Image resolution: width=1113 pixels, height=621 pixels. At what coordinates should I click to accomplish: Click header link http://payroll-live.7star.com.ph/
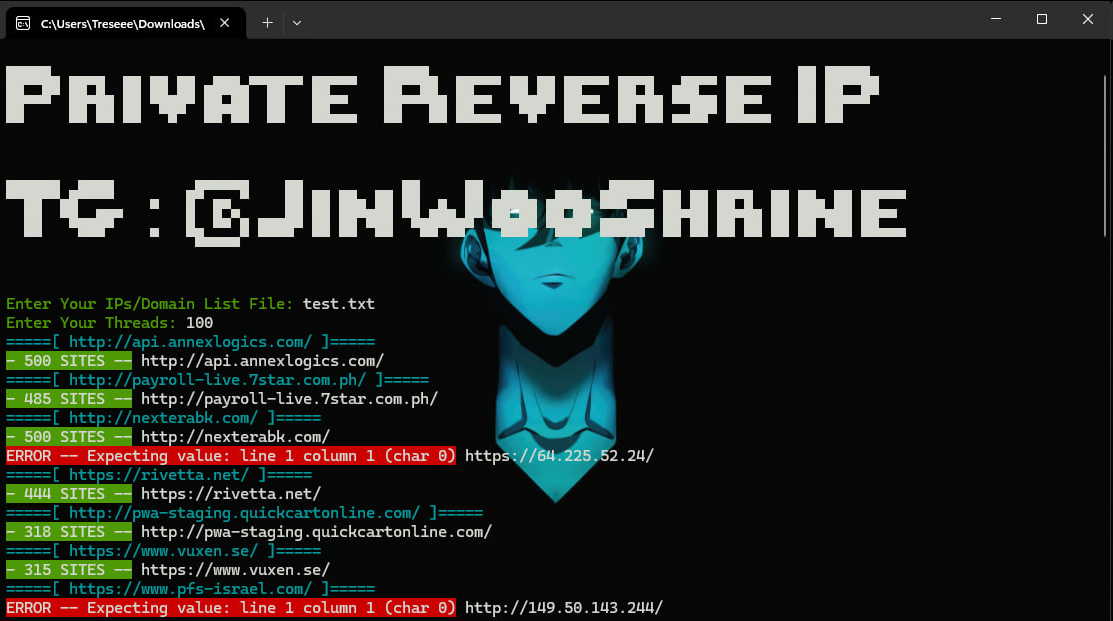pos(217,380)
